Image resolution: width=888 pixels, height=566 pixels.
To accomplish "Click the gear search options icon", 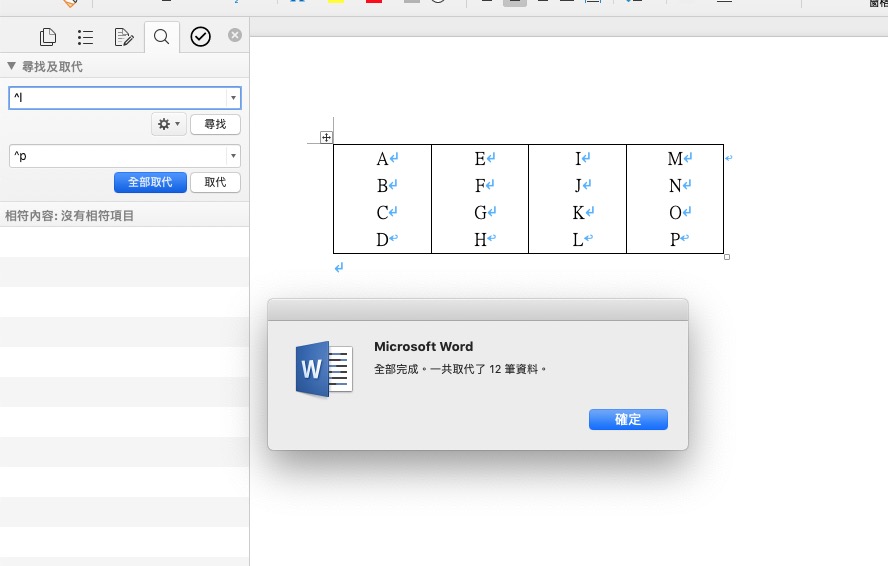I will pos(167,124).
